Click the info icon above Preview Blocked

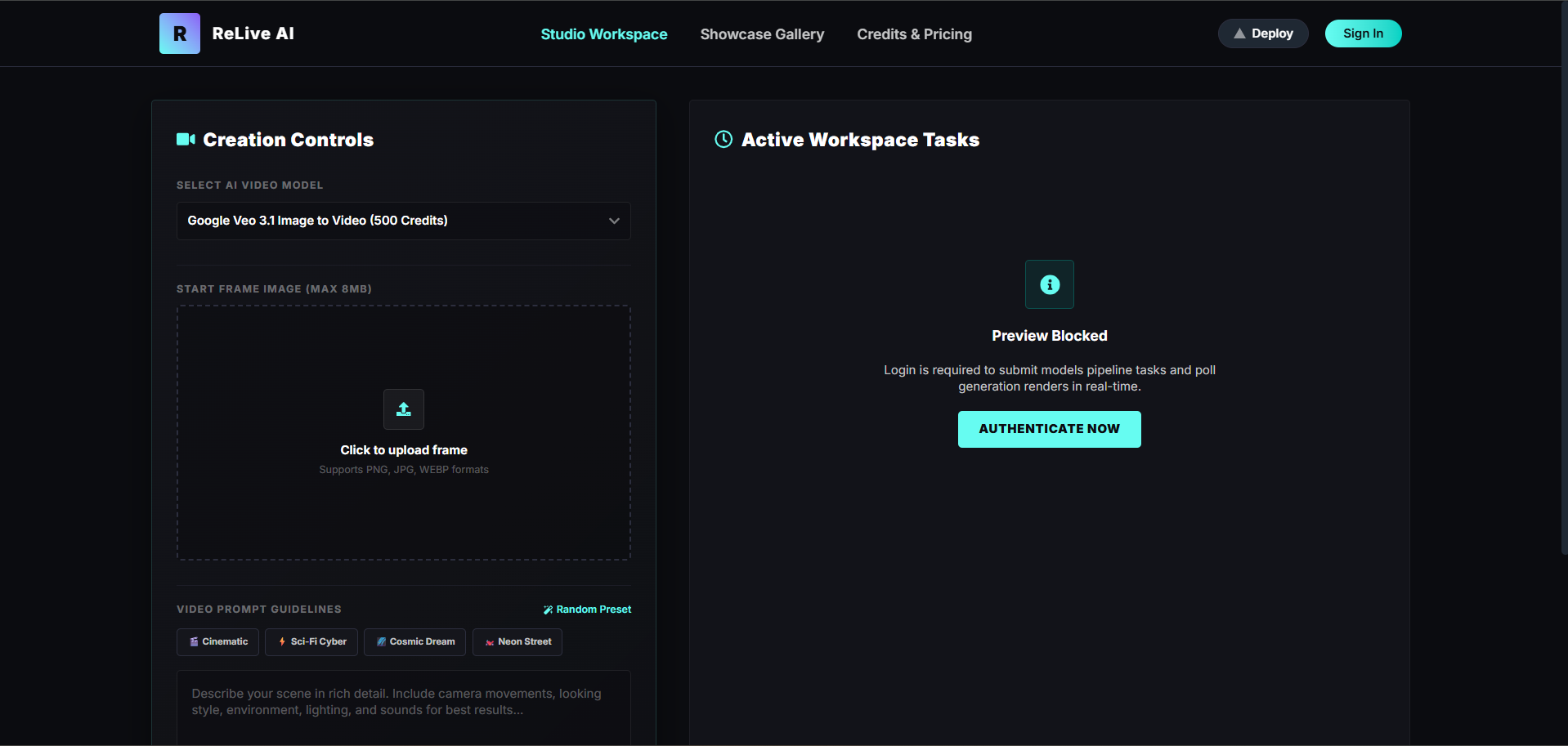1050,284
